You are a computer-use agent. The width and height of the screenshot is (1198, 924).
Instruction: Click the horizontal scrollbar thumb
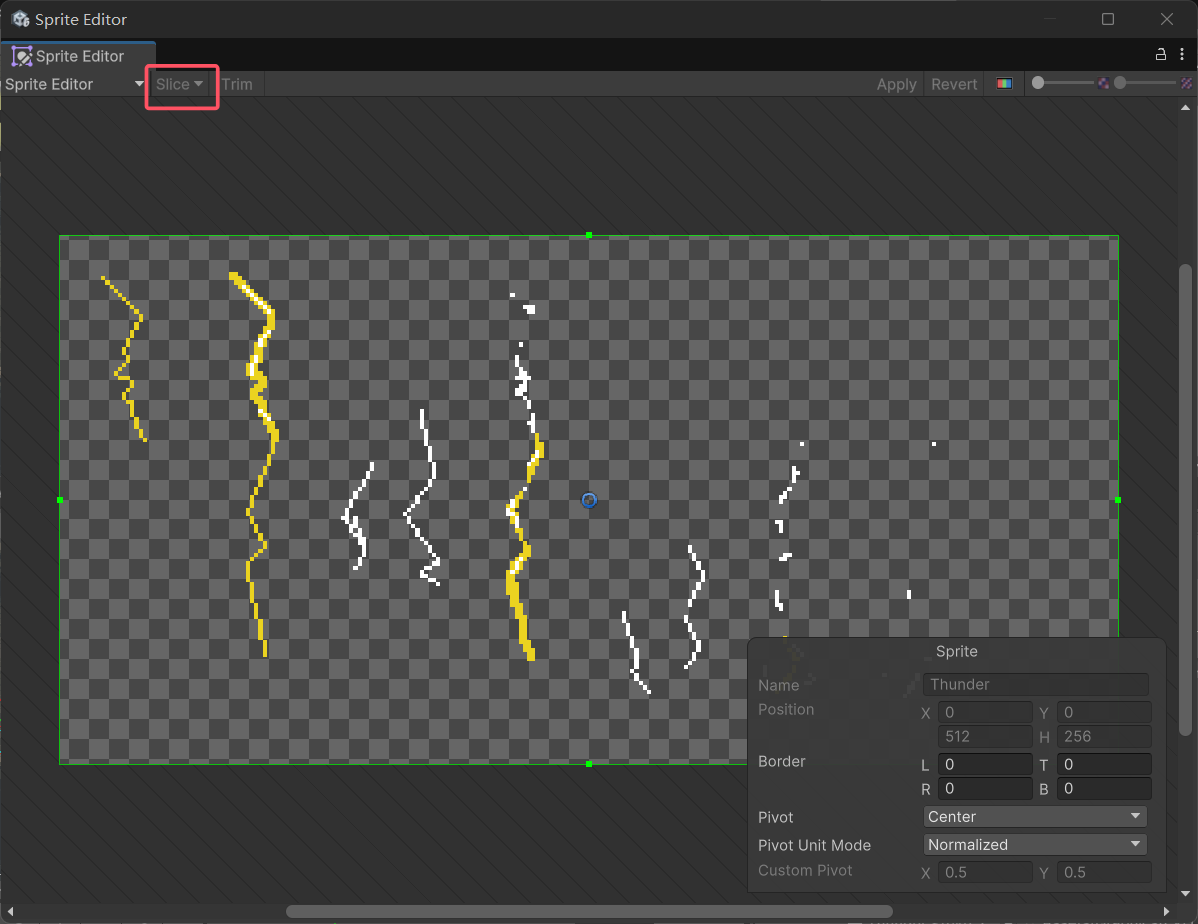pos(589,911)
